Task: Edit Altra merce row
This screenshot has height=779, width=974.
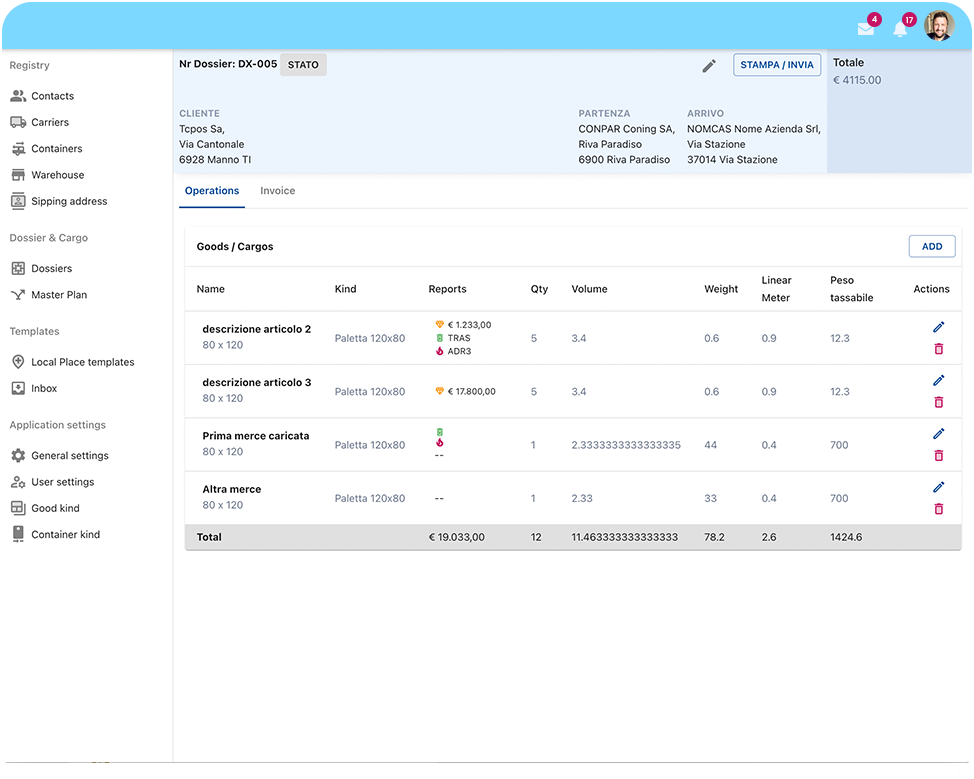Action: click(939, 487)
